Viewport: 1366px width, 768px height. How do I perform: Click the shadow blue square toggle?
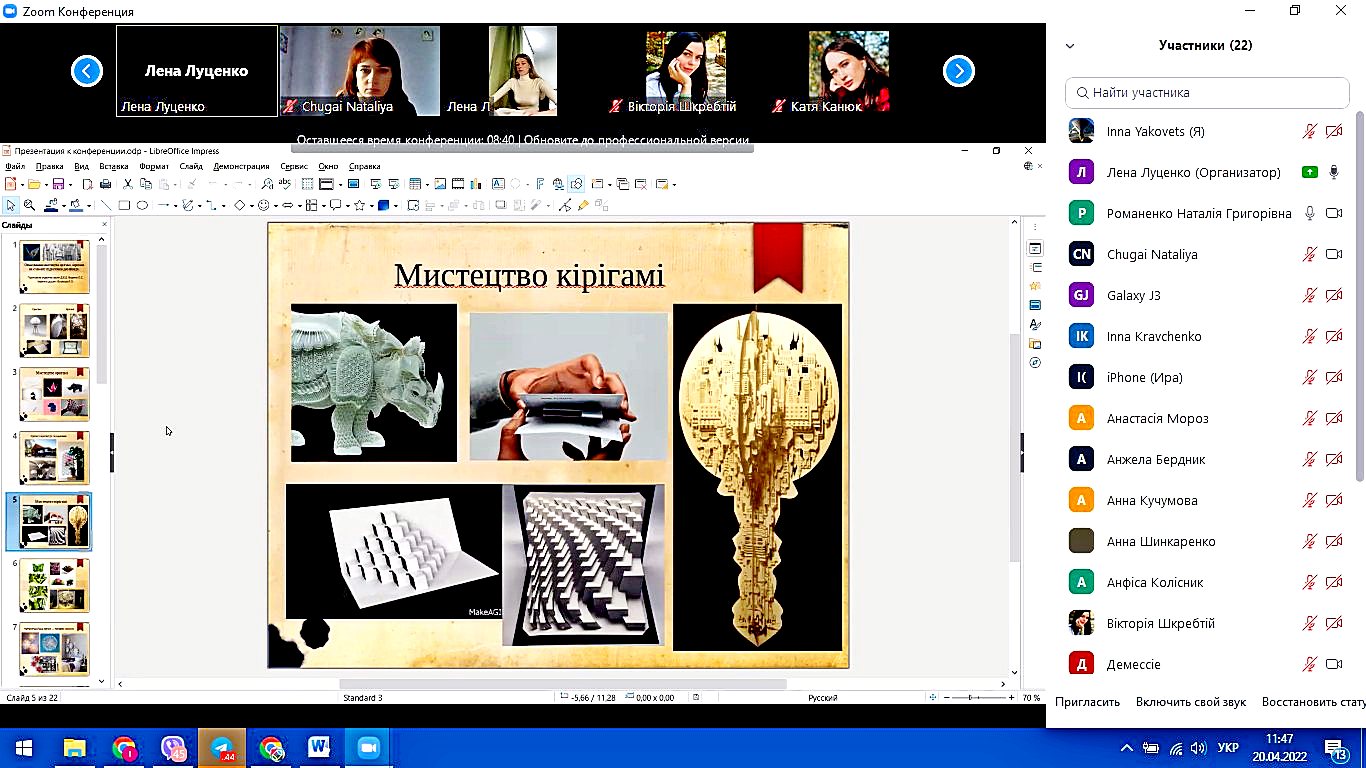384,206
